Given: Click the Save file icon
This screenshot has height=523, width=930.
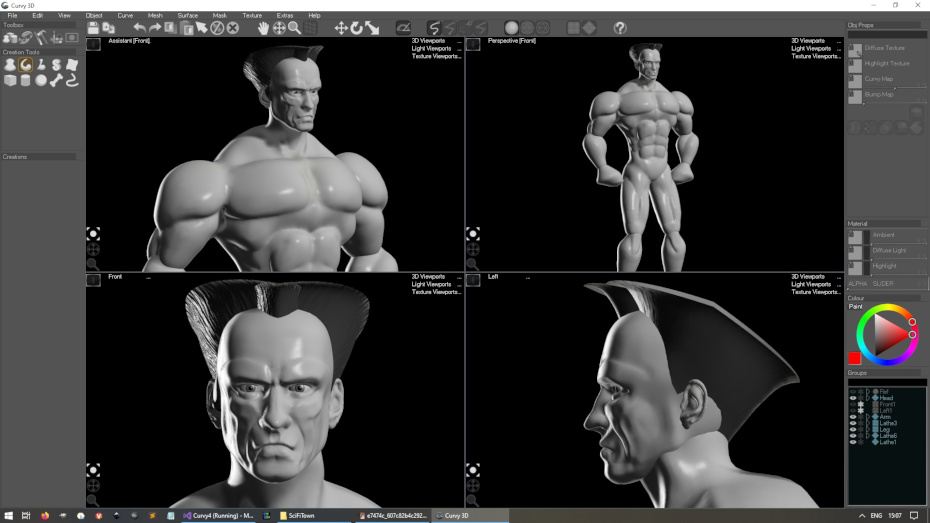Looking at the screenshot, I should point(93,28).
